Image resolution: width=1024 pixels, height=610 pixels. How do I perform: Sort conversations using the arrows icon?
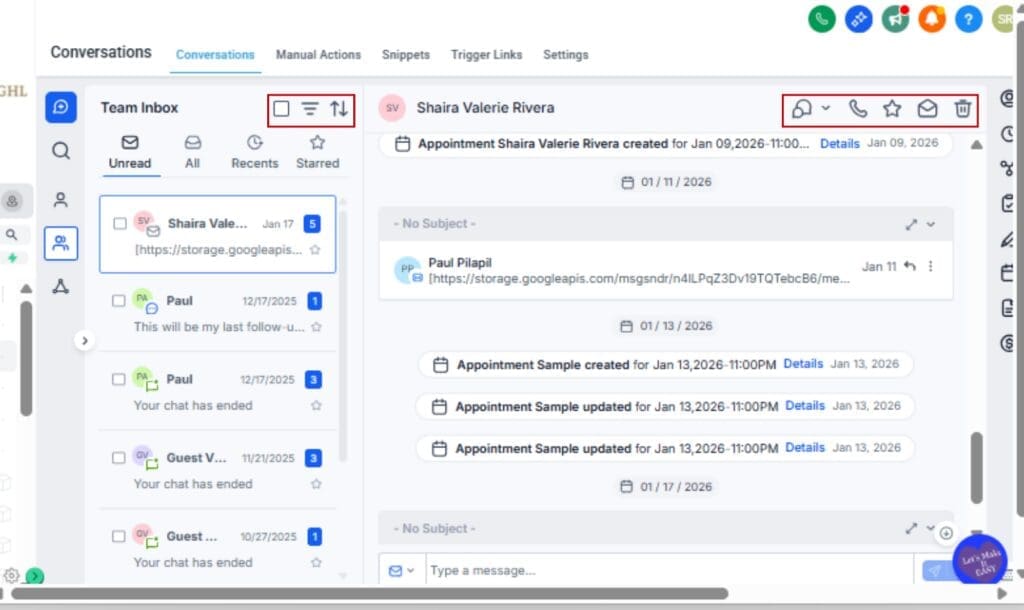tap(337, 110)
